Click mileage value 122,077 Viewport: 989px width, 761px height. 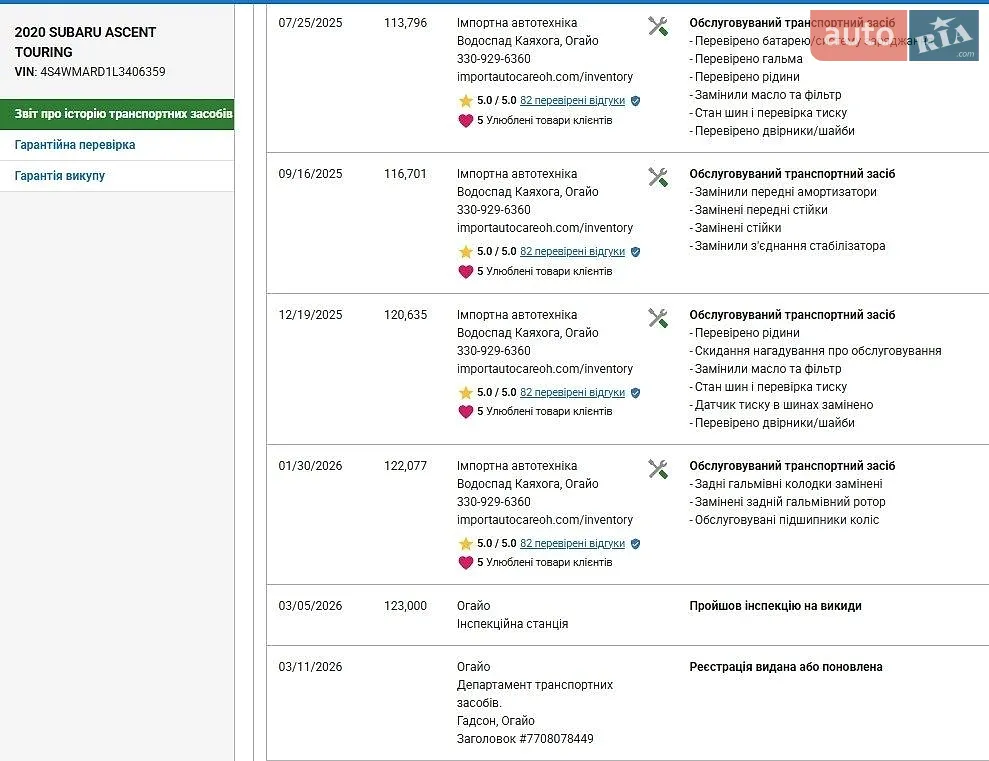pos(406,466)
